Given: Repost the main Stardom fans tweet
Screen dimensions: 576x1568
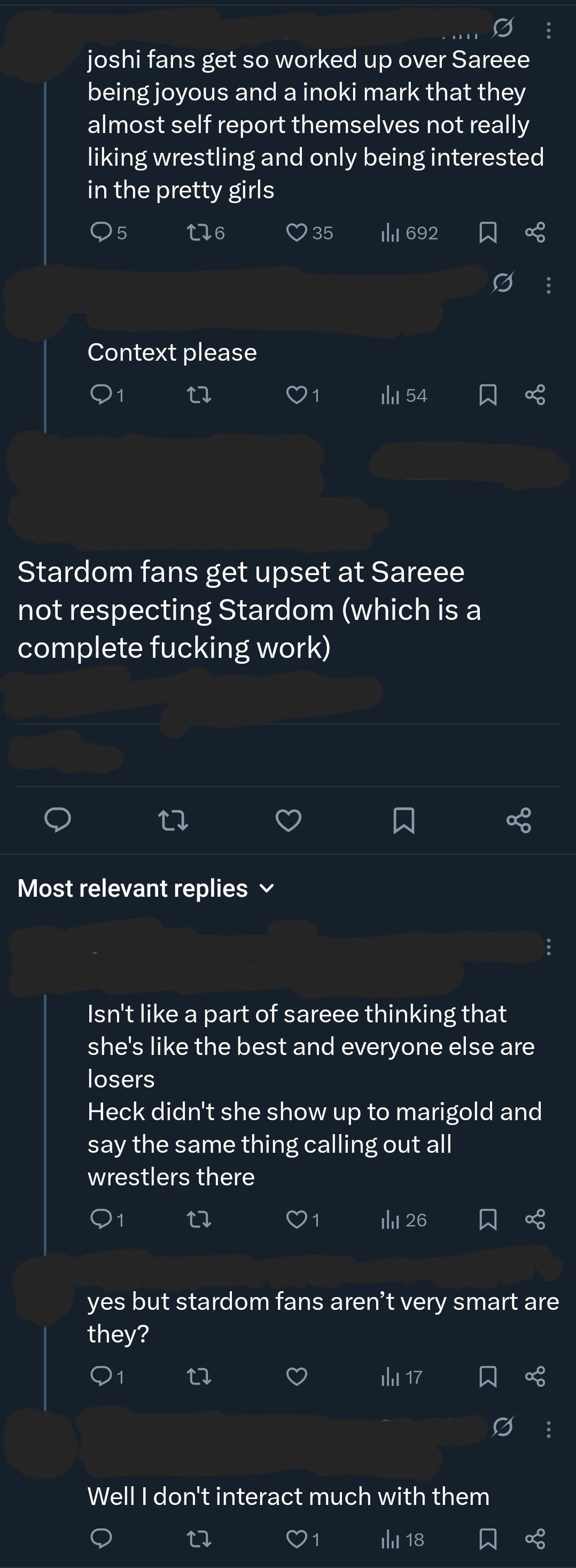Looking at the screenshot, I should tap(173, 820).
